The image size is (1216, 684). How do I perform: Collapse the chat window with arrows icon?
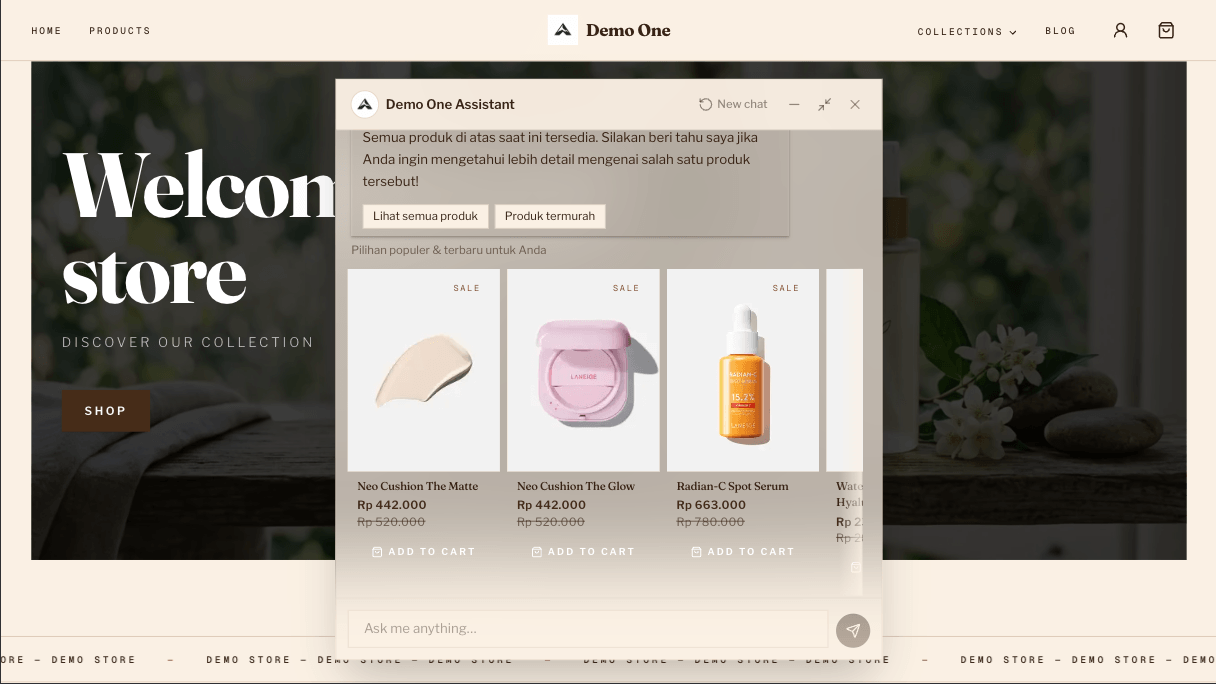tap(824, 104)
